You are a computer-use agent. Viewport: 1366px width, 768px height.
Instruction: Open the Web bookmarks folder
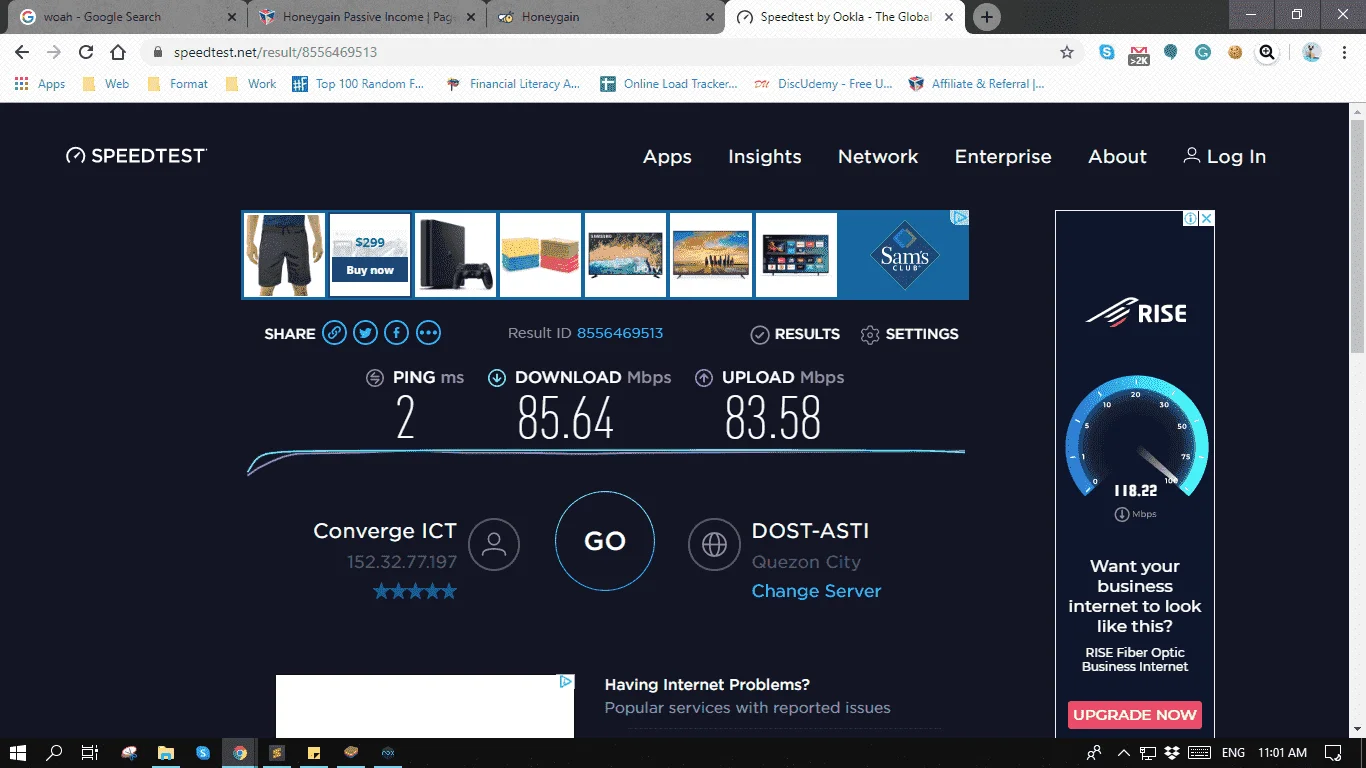pos(106,84)
